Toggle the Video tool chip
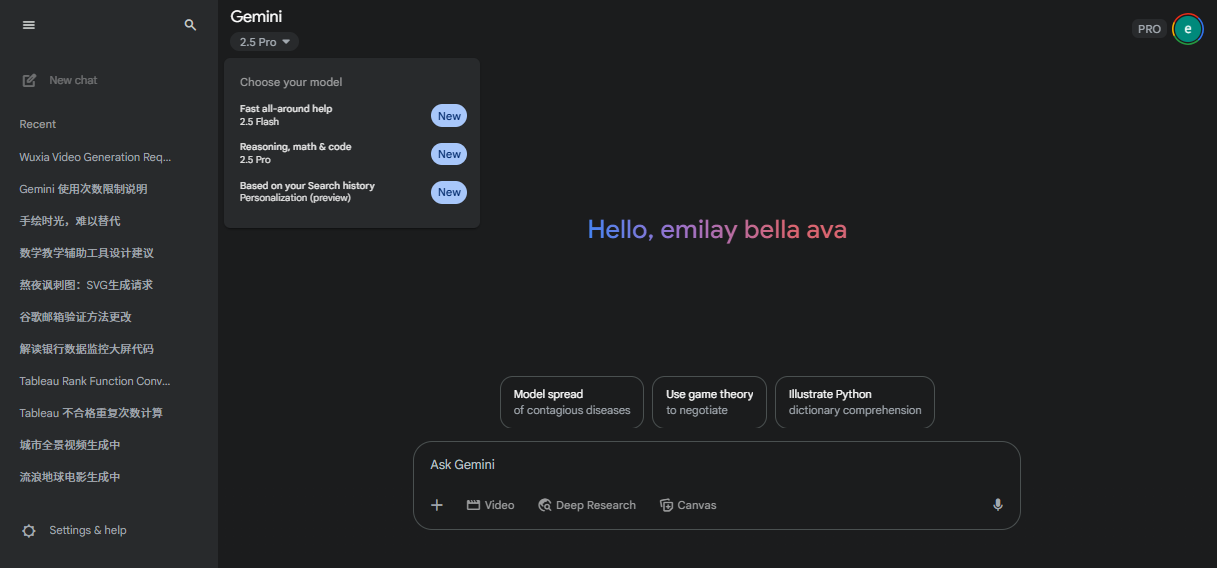This screenshot has height=568, width=1217. pos(490,505)
